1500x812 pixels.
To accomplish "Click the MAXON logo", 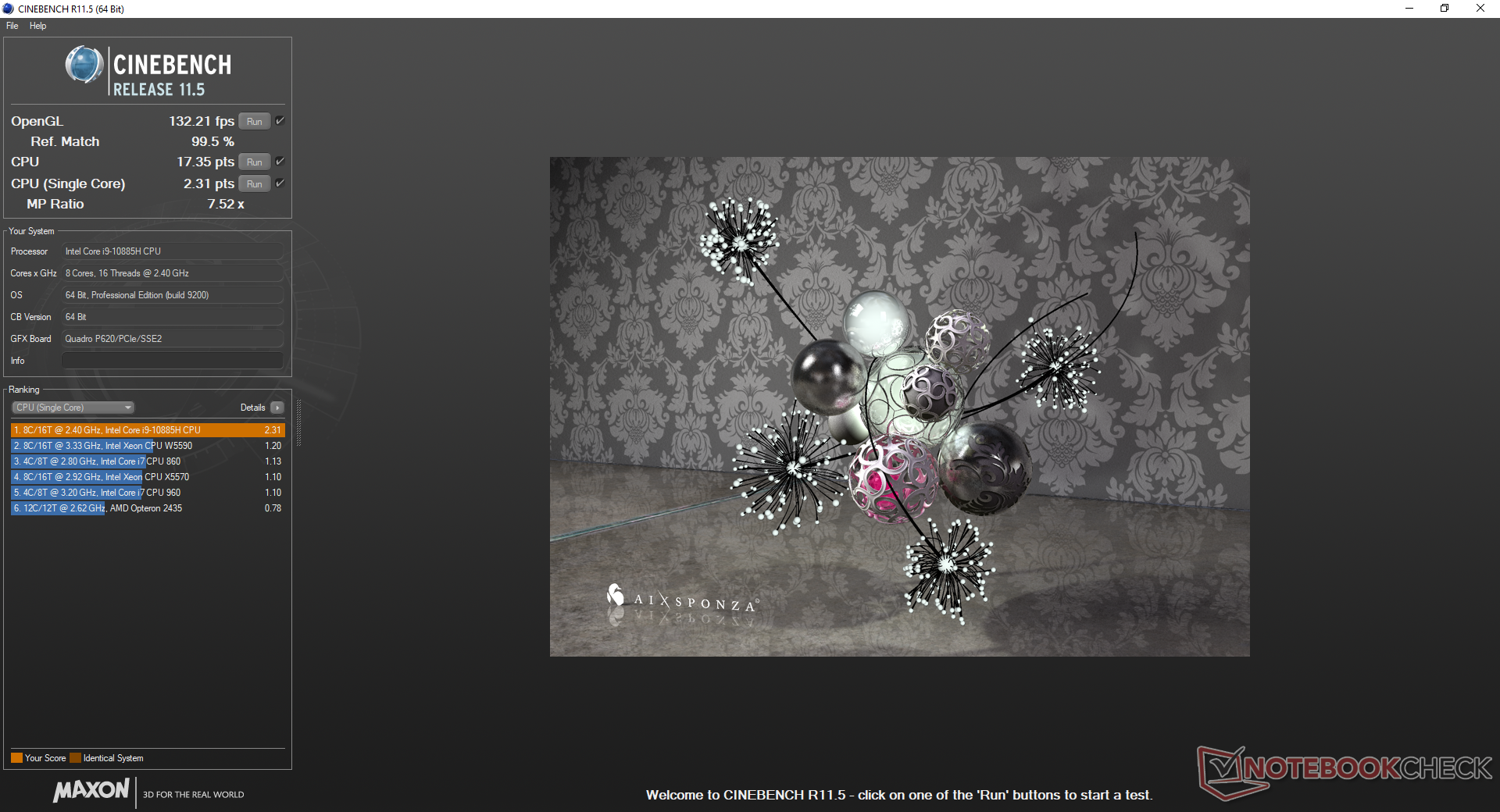I will click(91, 791).
